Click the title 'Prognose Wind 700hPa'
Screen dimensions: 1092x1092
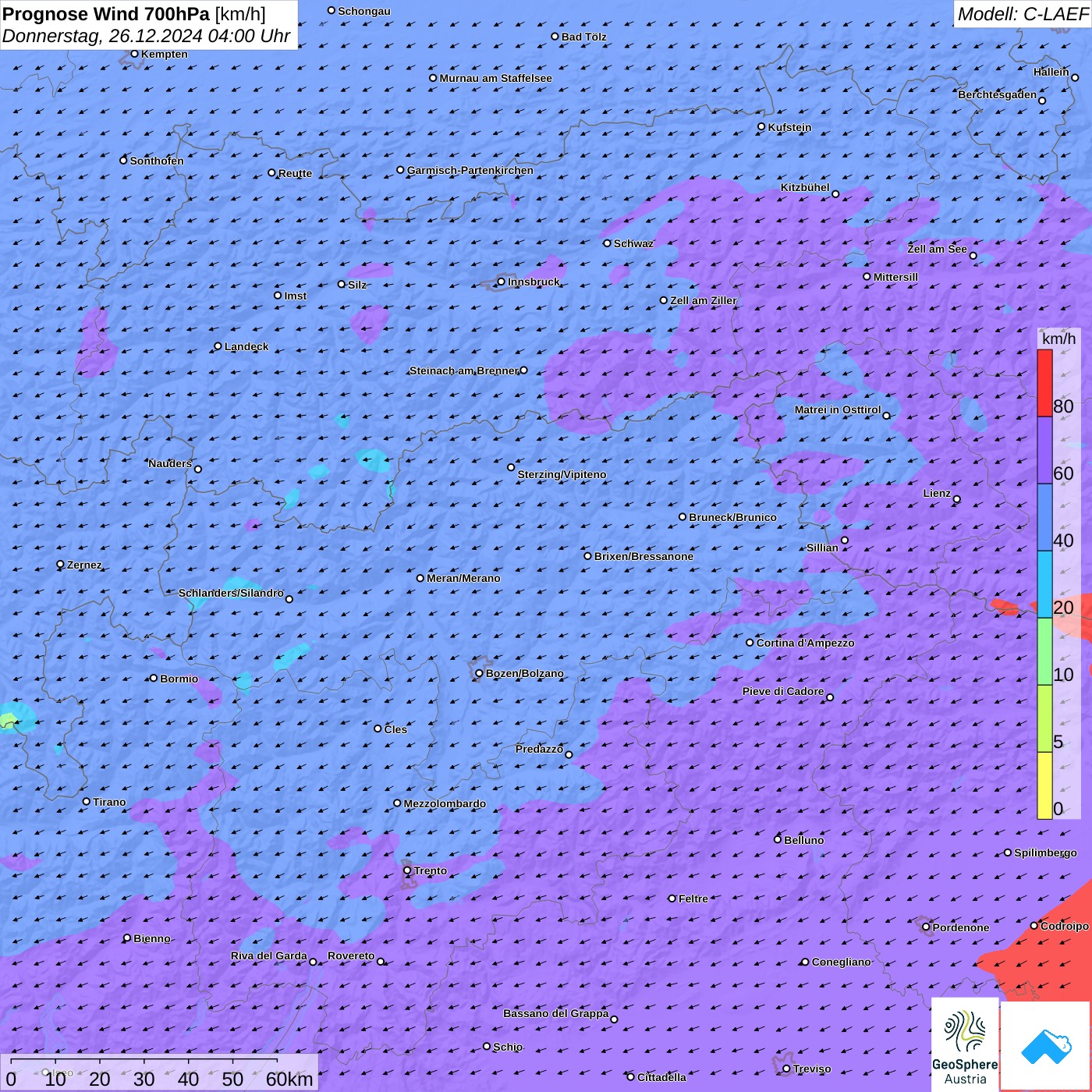click(106, 13)
